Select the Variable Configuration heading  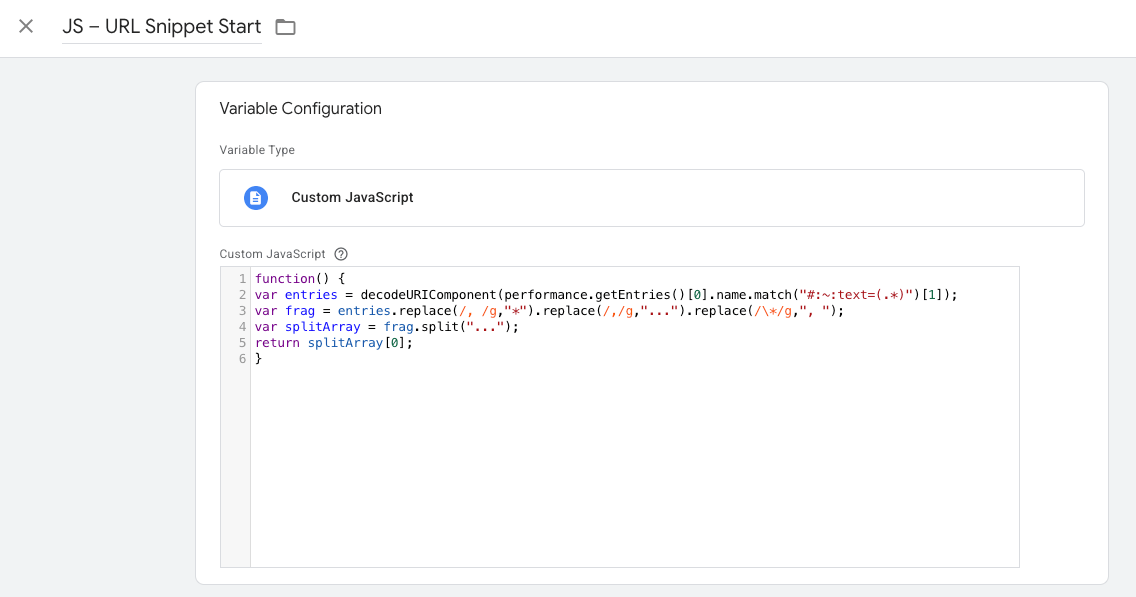coord(300,108)
